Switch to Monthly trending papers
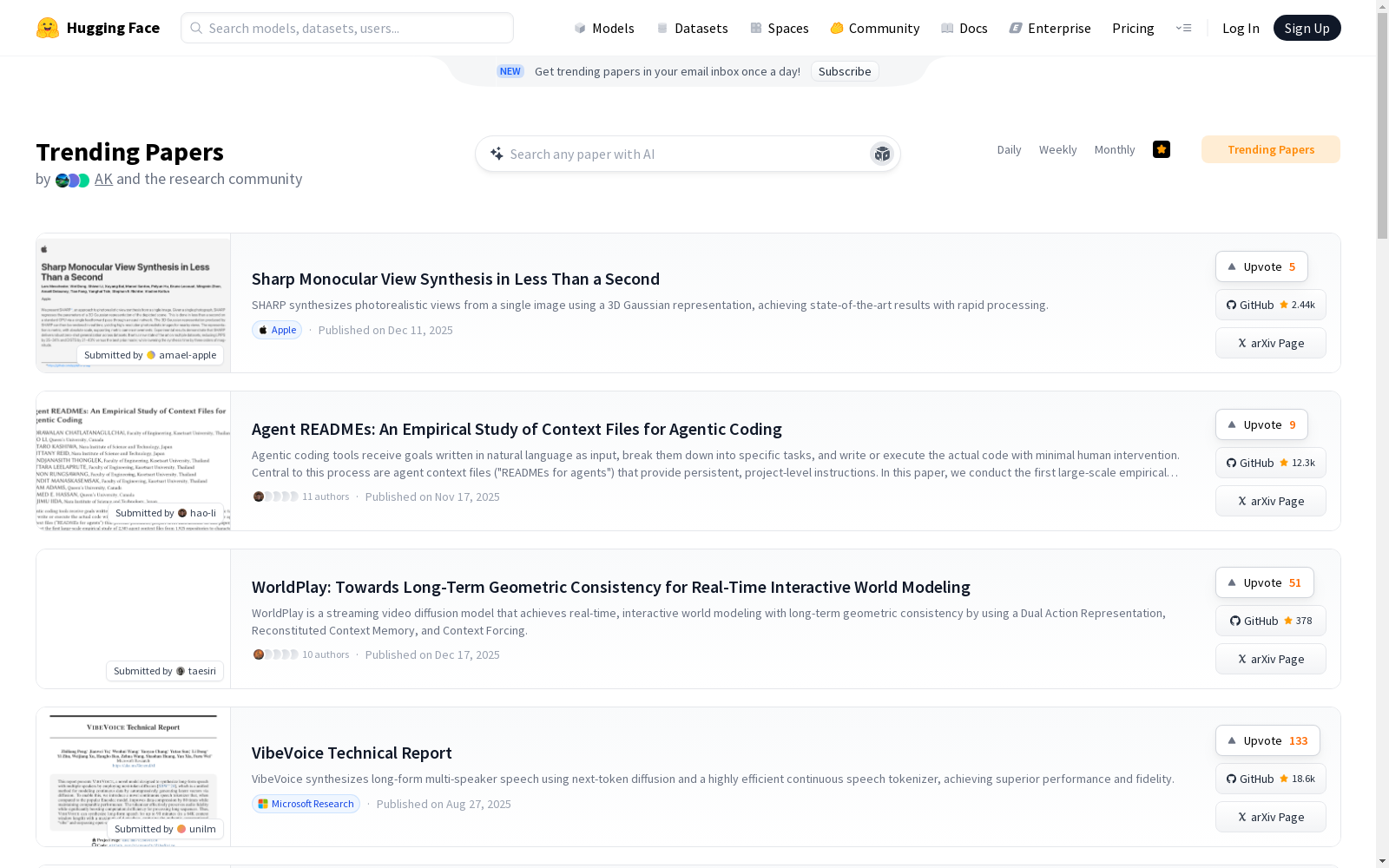The height and width of the screenshot is (868, 1389). coord(1115,149)
